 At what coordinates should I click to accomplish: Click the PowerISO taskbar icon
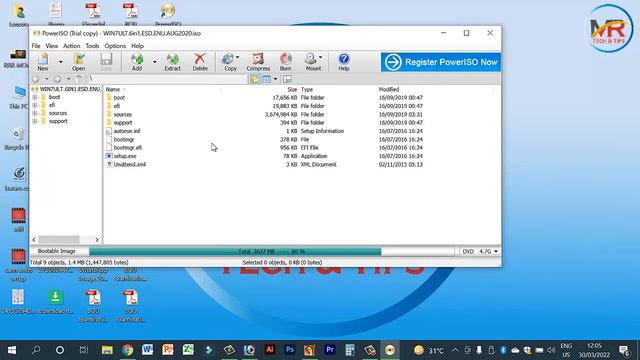tap(390, 350)
